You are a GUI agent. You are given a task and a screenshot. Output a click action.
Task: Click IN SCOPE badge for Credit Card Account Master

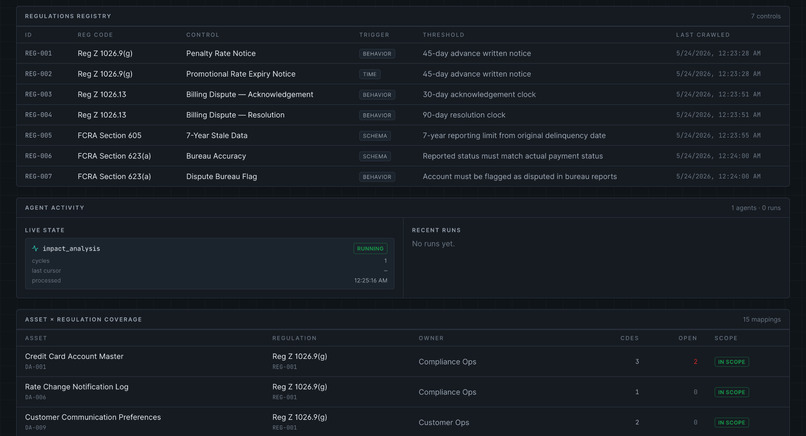tap(731, 362)
